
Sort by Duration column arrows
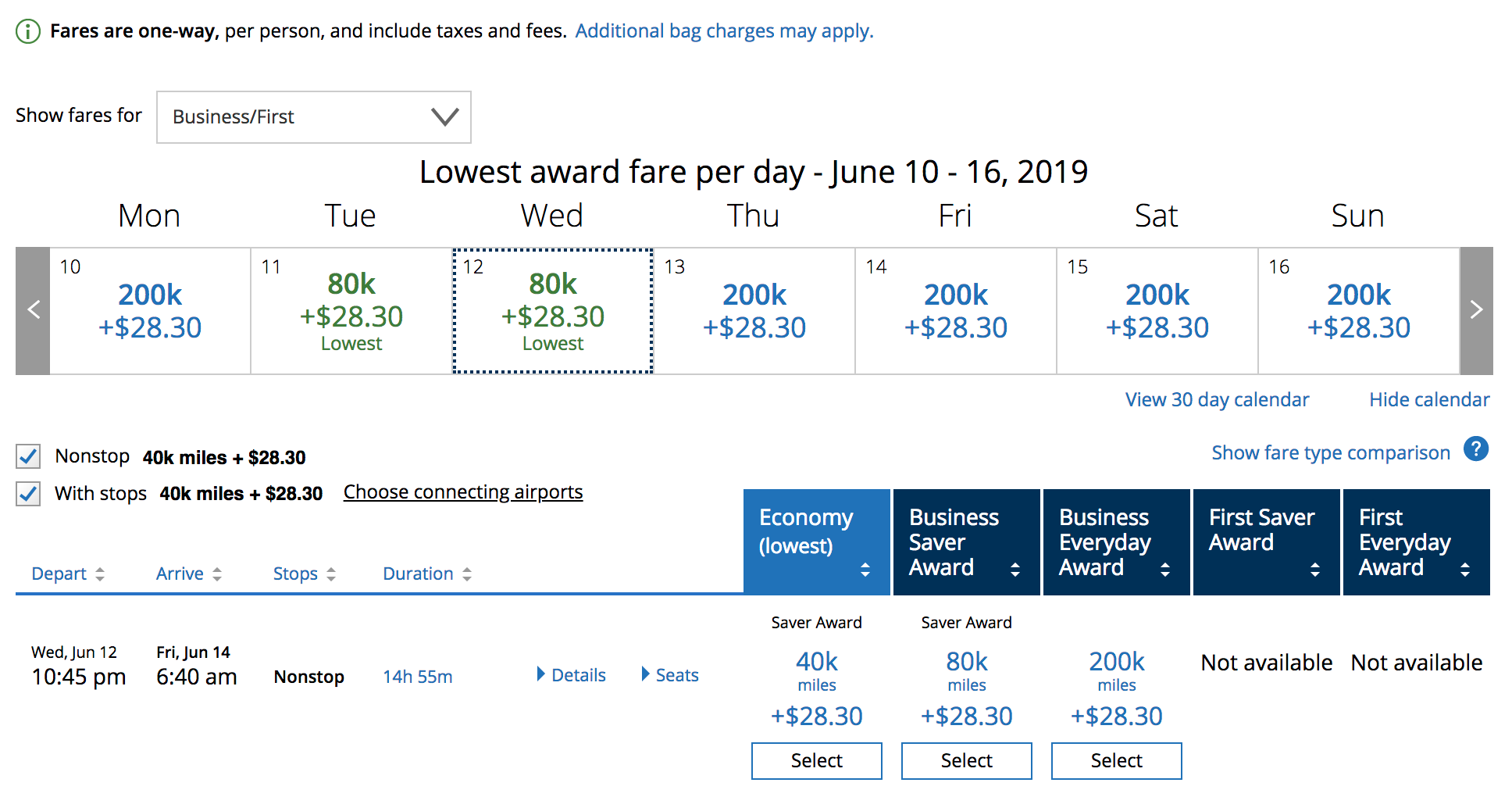pyautogui.click(x=466, y=574)
